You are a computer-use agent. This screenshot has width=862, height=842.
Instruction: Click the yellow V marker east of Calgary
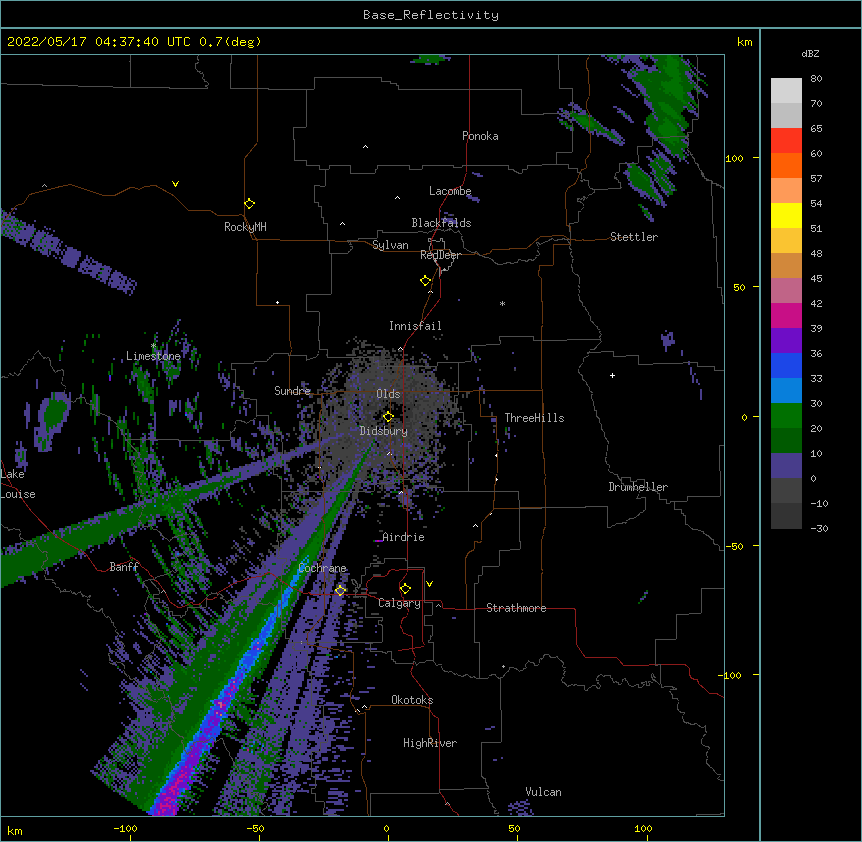[x=429, y=584]
